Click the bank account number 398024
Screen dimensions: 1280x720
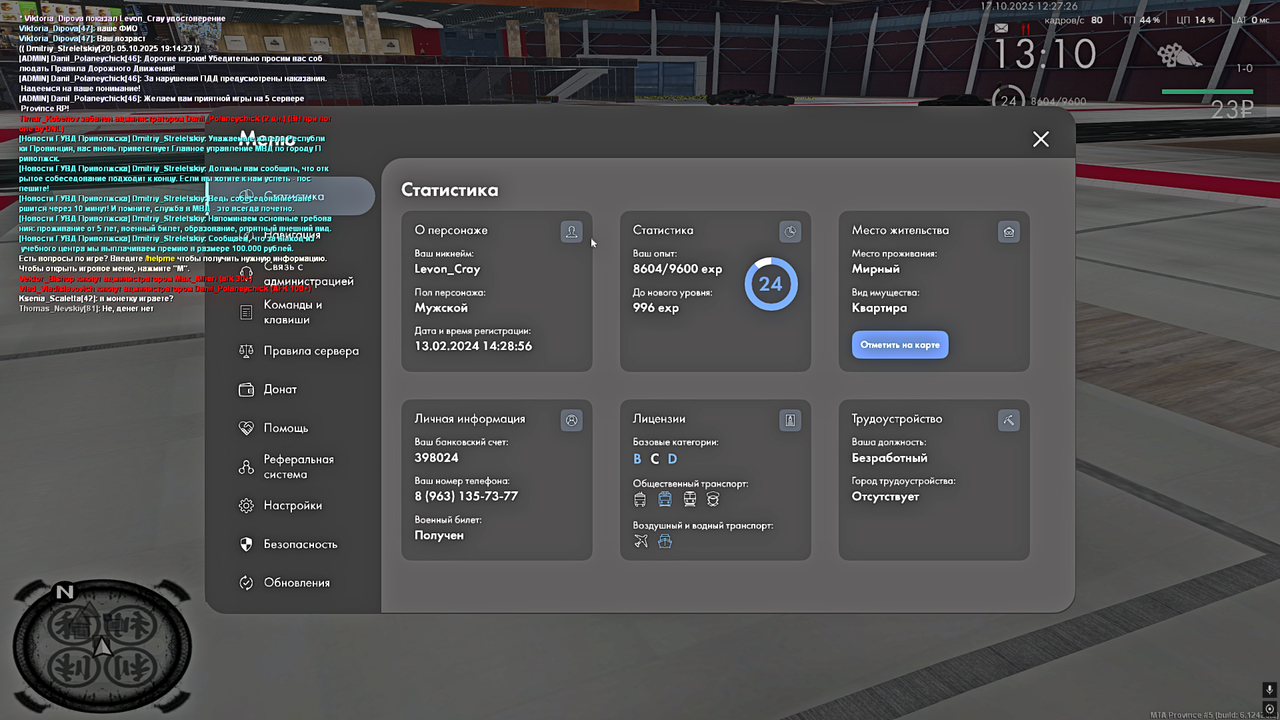[x=437, y=458]
